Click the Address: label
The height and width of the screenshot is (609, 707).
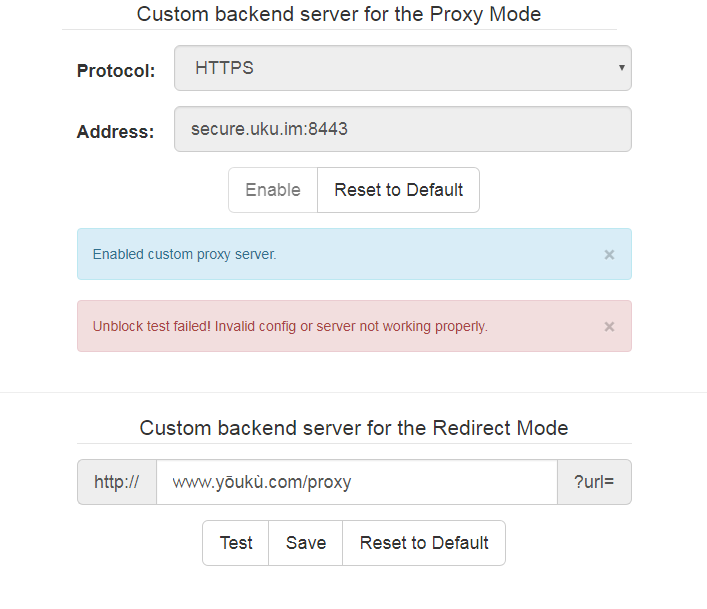(x=115, y=132)
